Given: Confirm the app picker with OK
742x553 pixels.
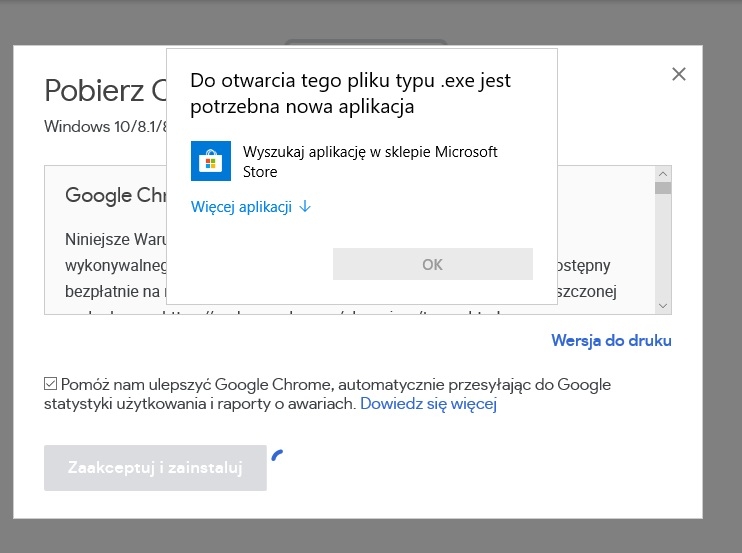Looking at the screenshot, I should click(x=433, y=264).
